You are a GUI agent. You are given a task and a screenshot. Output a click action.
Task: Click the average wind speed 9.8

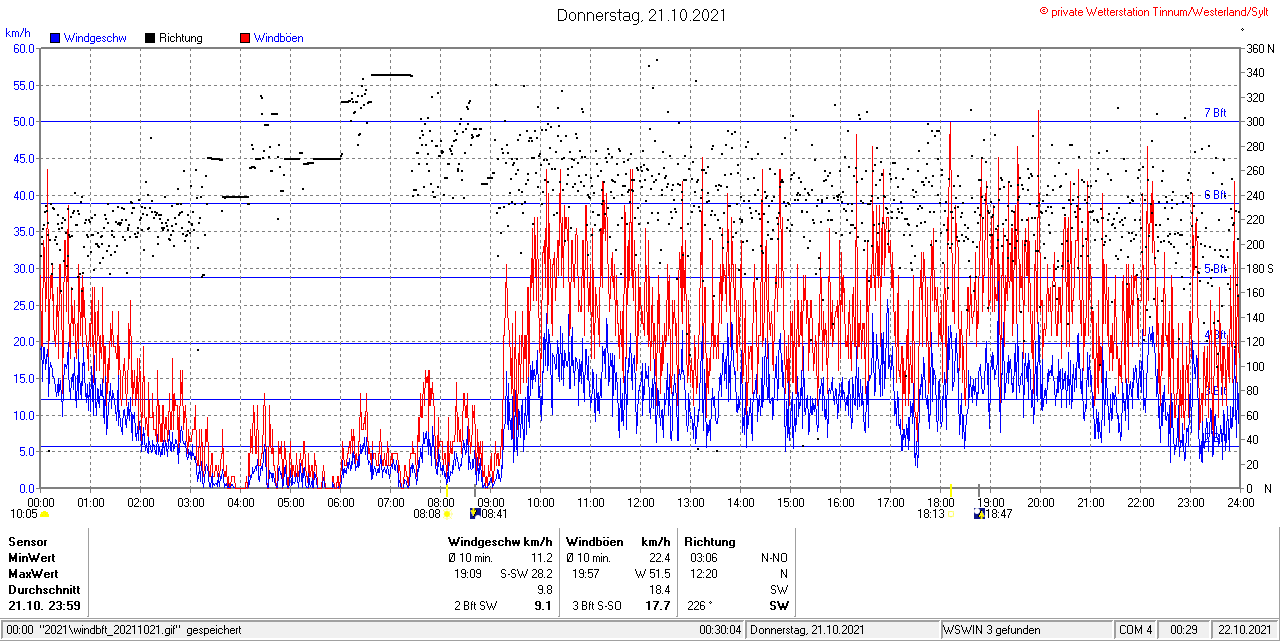point(545,590)
